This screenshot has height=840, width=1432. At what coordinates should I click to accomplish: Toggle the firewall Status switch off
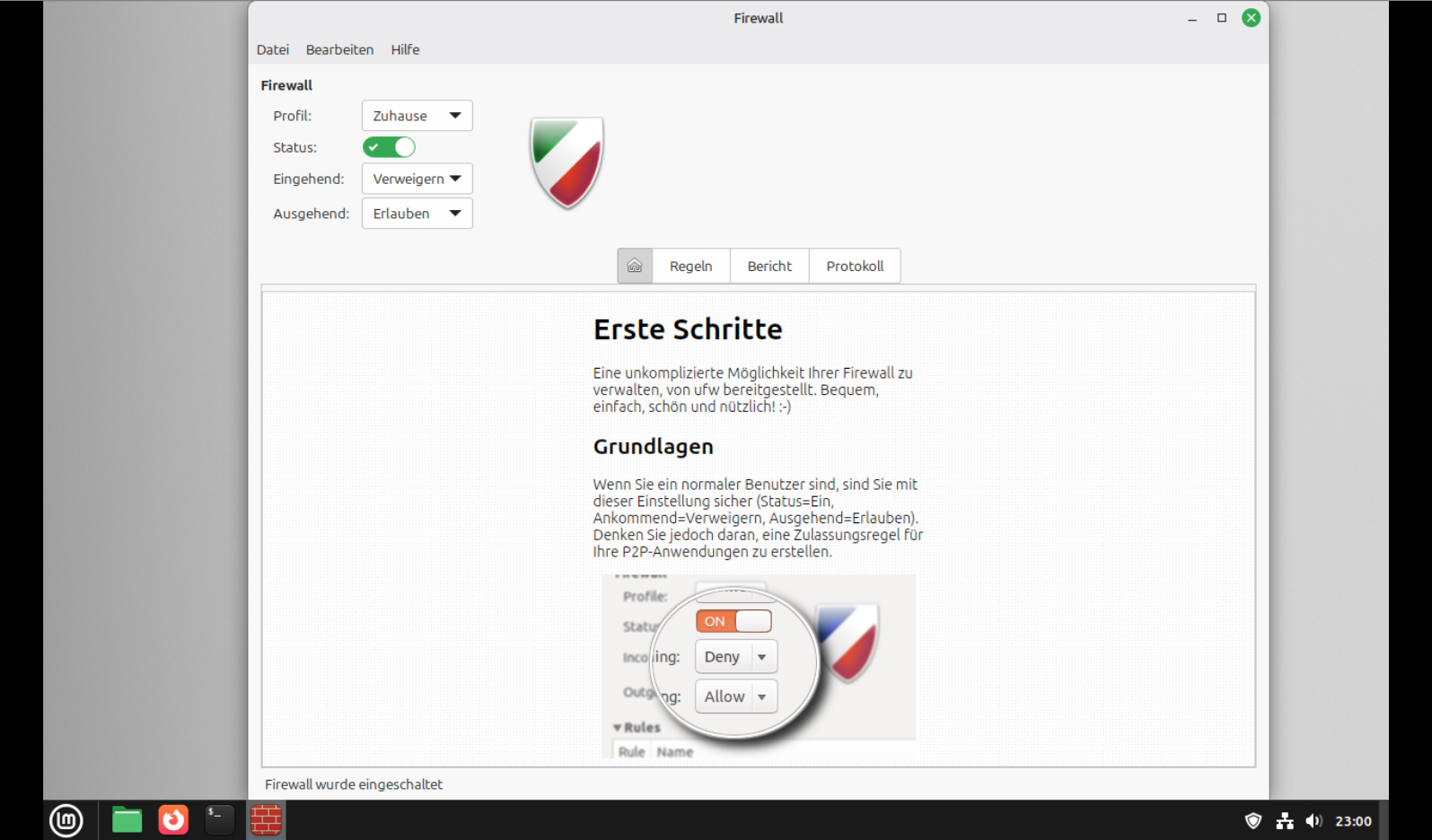click(x=389, y=147)
